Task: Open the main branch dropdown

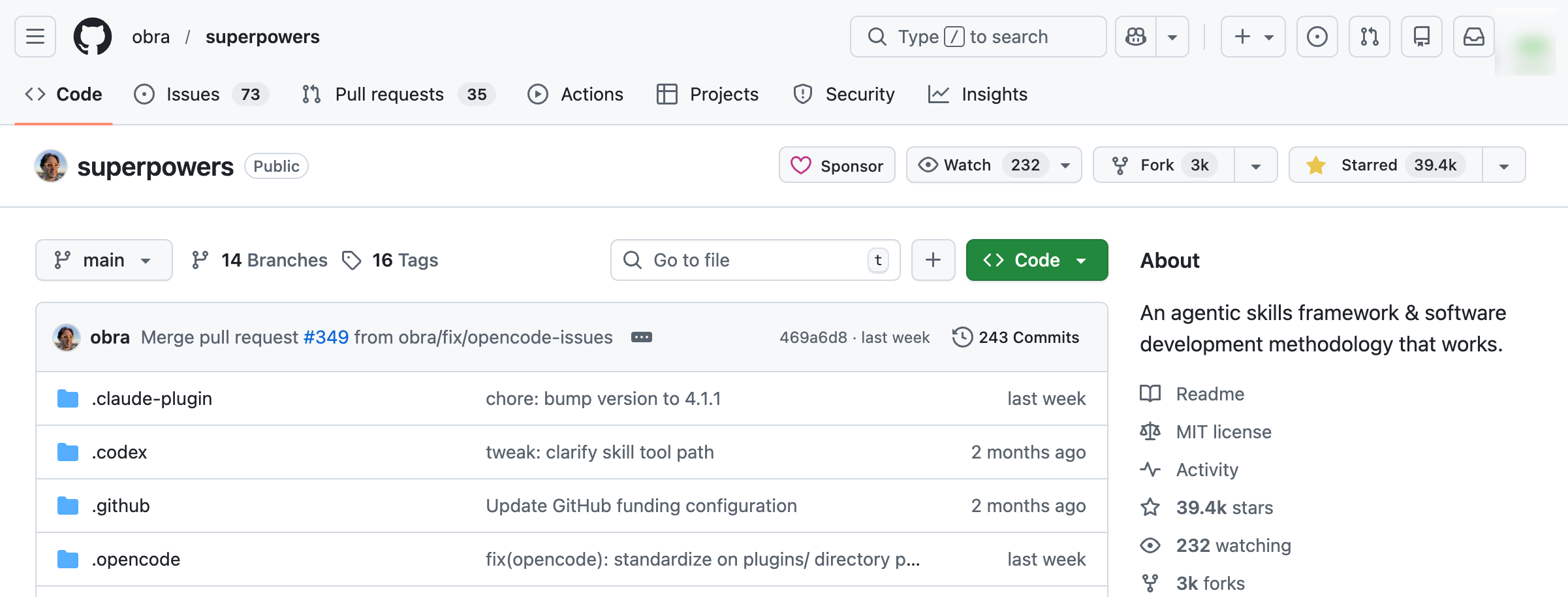Action: click(x=104, y=260)
